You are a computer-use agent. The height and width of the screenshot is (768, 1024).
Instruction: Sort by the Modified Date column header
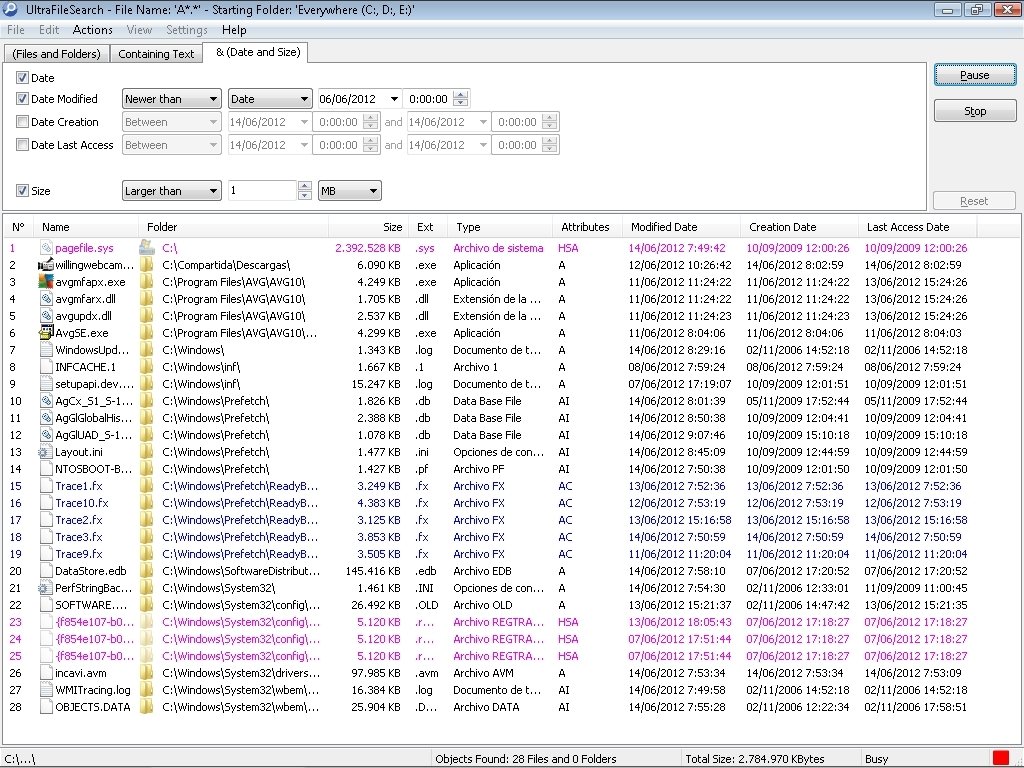[x=682, y=227]
